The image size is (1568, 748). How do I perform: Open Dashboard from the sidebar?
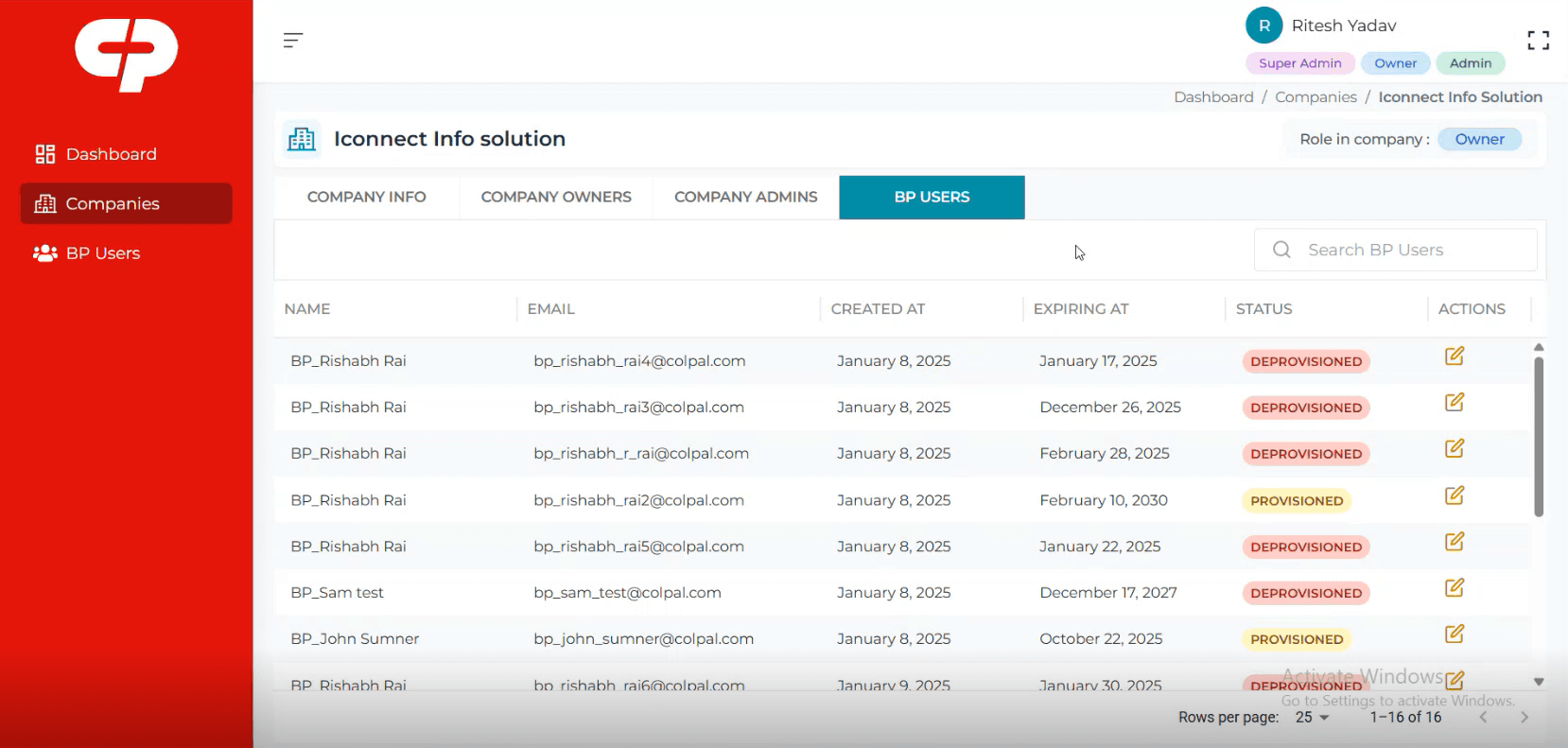click(x=111, y=154)
